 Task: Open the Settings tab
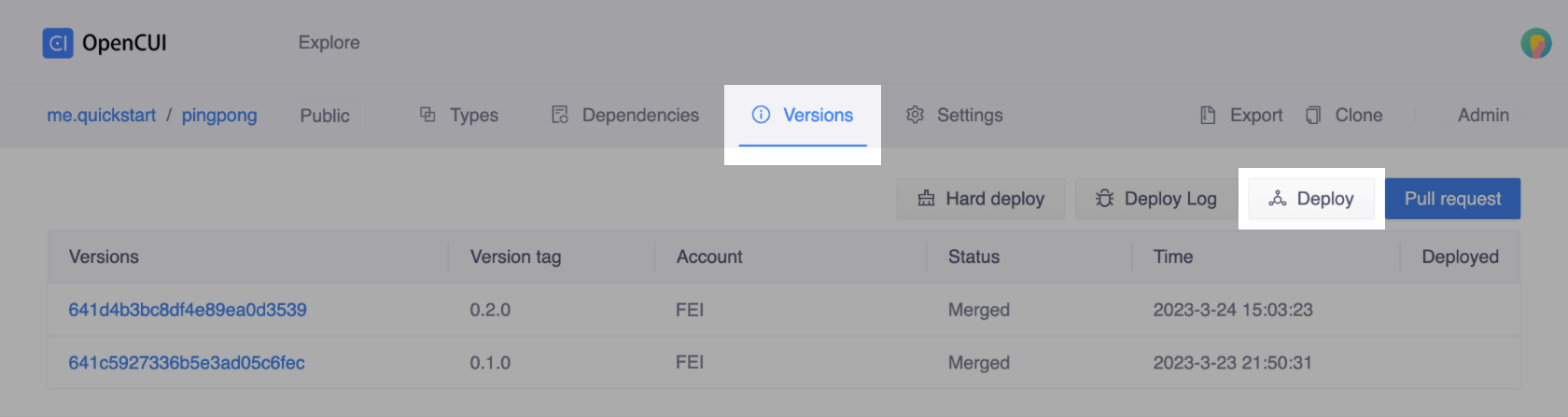(969, 115)
